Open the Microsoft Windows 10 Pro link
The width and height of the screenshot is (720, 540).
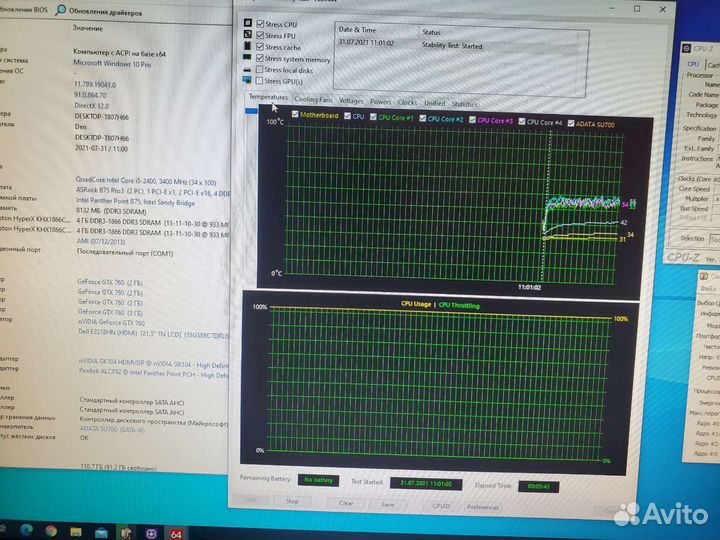click(112, 63)
